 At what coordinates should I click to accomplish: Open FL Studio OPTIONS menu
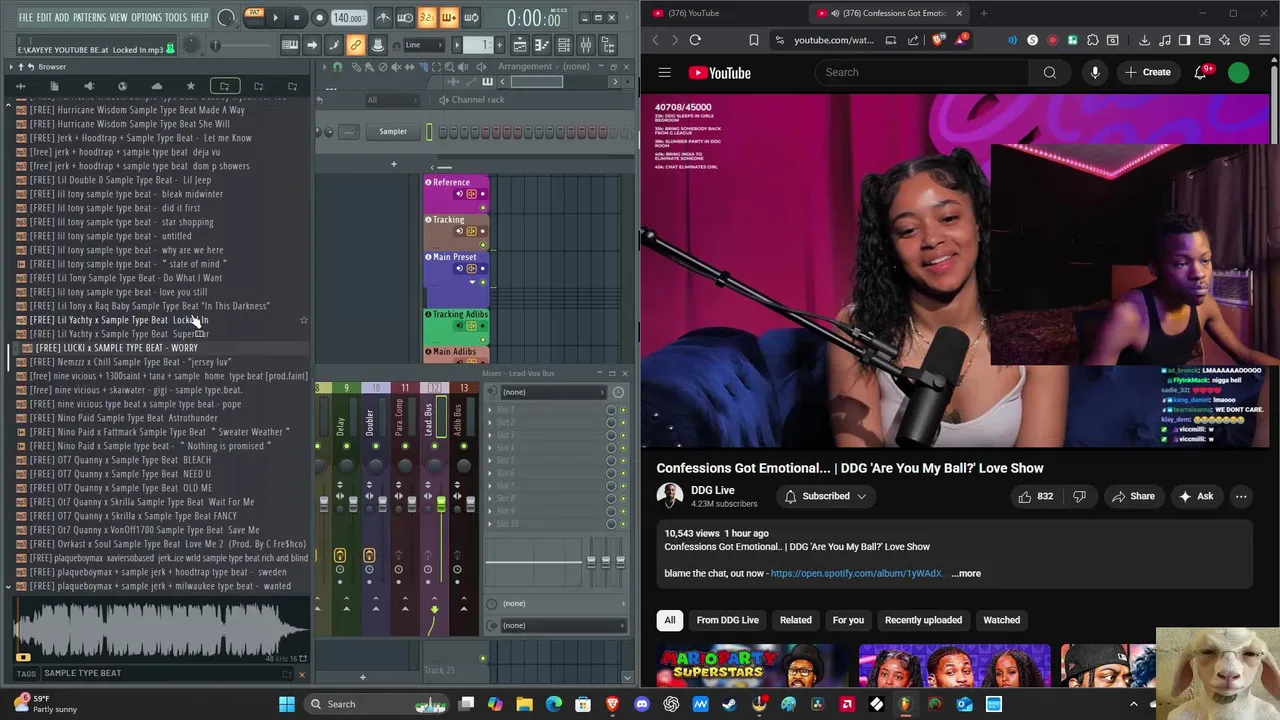pos(146,18)
